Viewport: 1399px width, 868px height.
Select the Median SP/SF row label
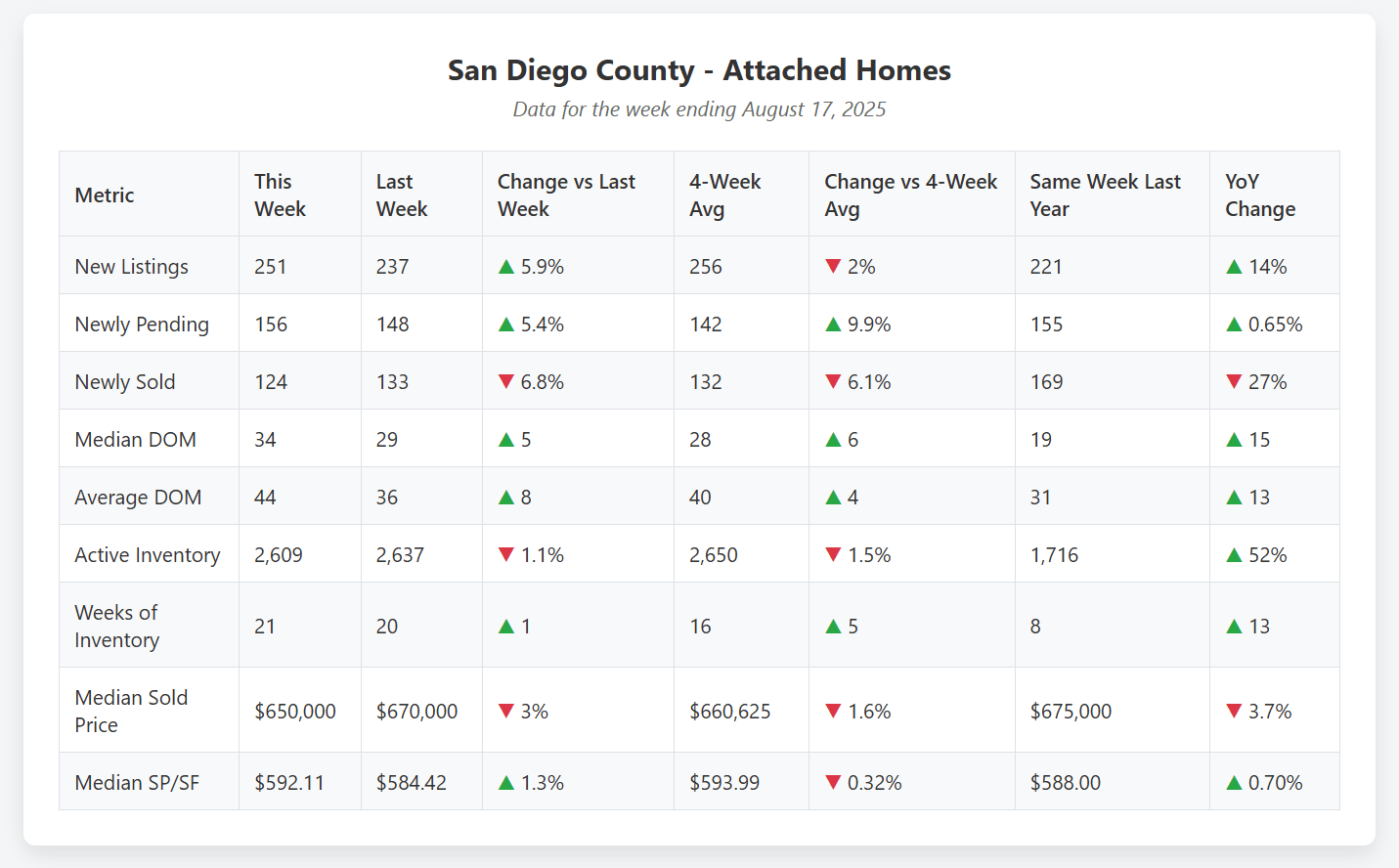tap(137, 783)
